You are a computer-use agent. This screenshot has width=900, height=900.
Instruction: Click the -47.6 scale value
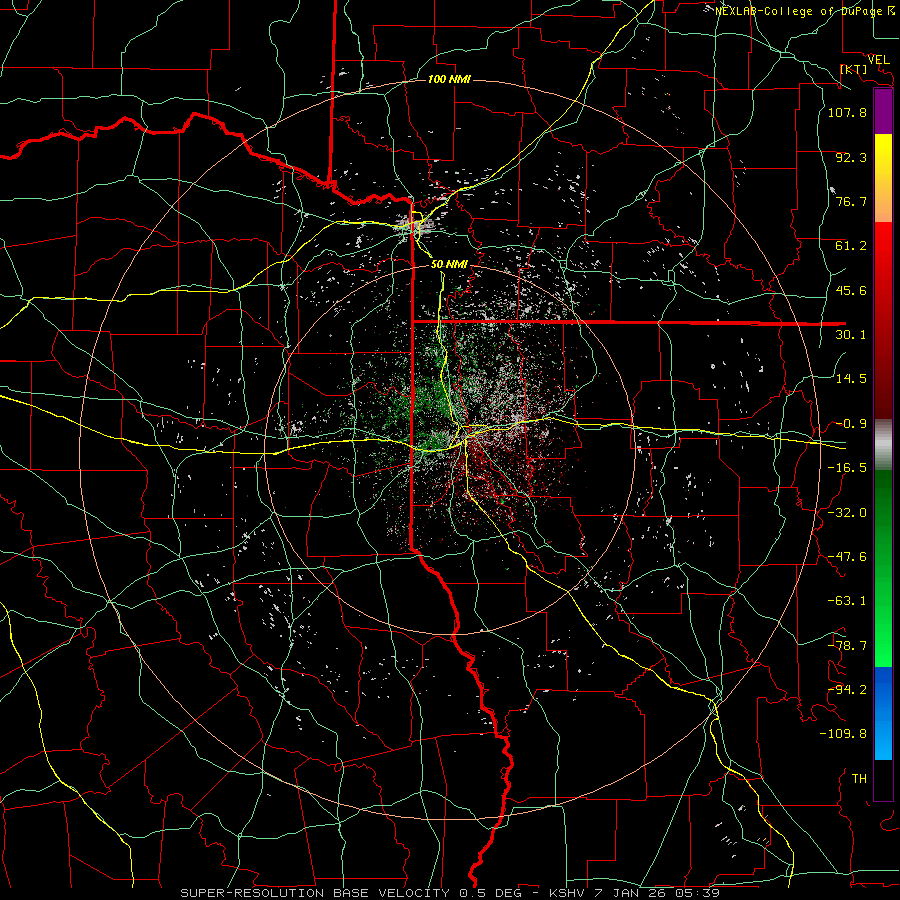coord(847,557)
